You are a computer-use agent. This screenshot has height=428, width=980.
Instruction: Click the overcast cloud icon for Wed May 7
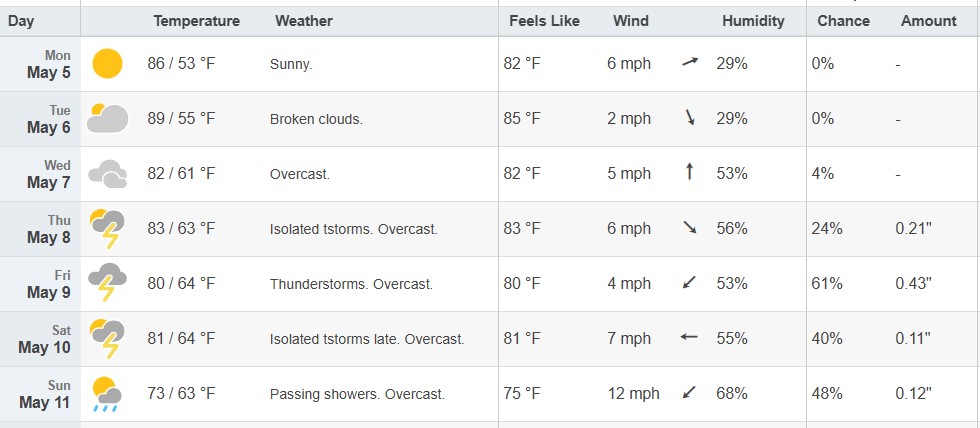tap(108, 174)
